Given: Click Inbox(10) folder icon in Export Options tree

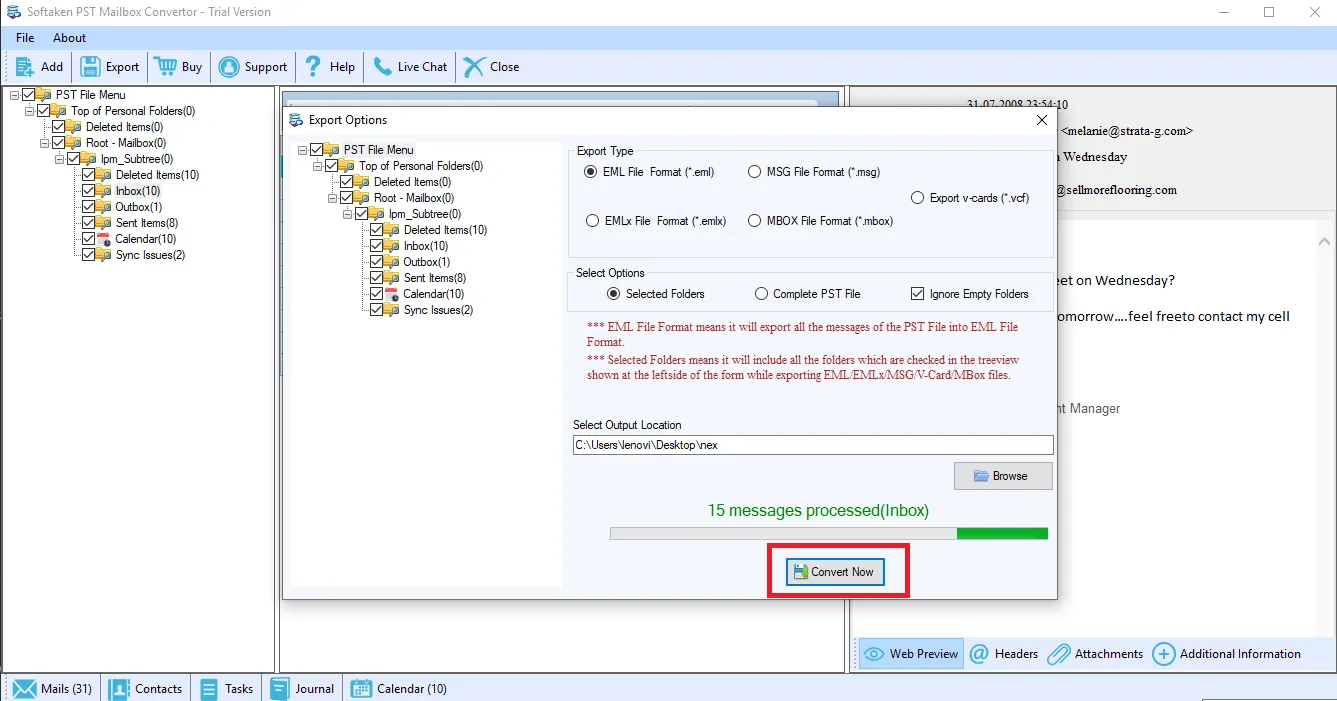Looking at the screenshot, I should click(x=392, y=246).
